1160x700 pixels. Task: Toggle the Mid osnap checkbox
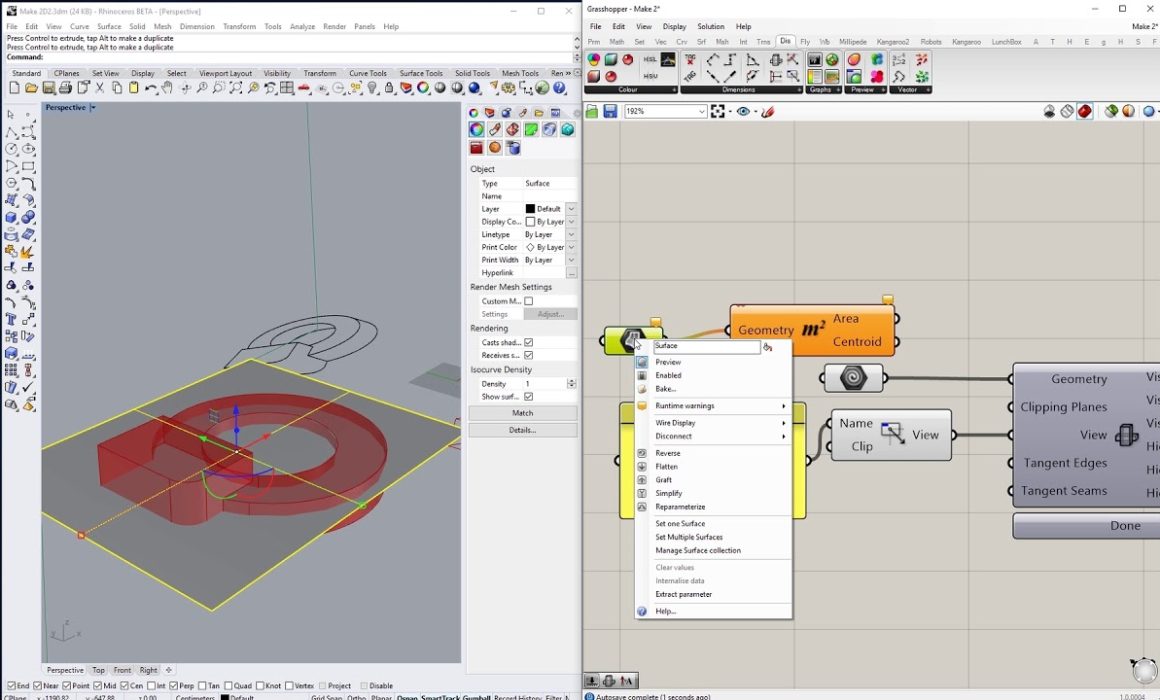coord(98,686)
